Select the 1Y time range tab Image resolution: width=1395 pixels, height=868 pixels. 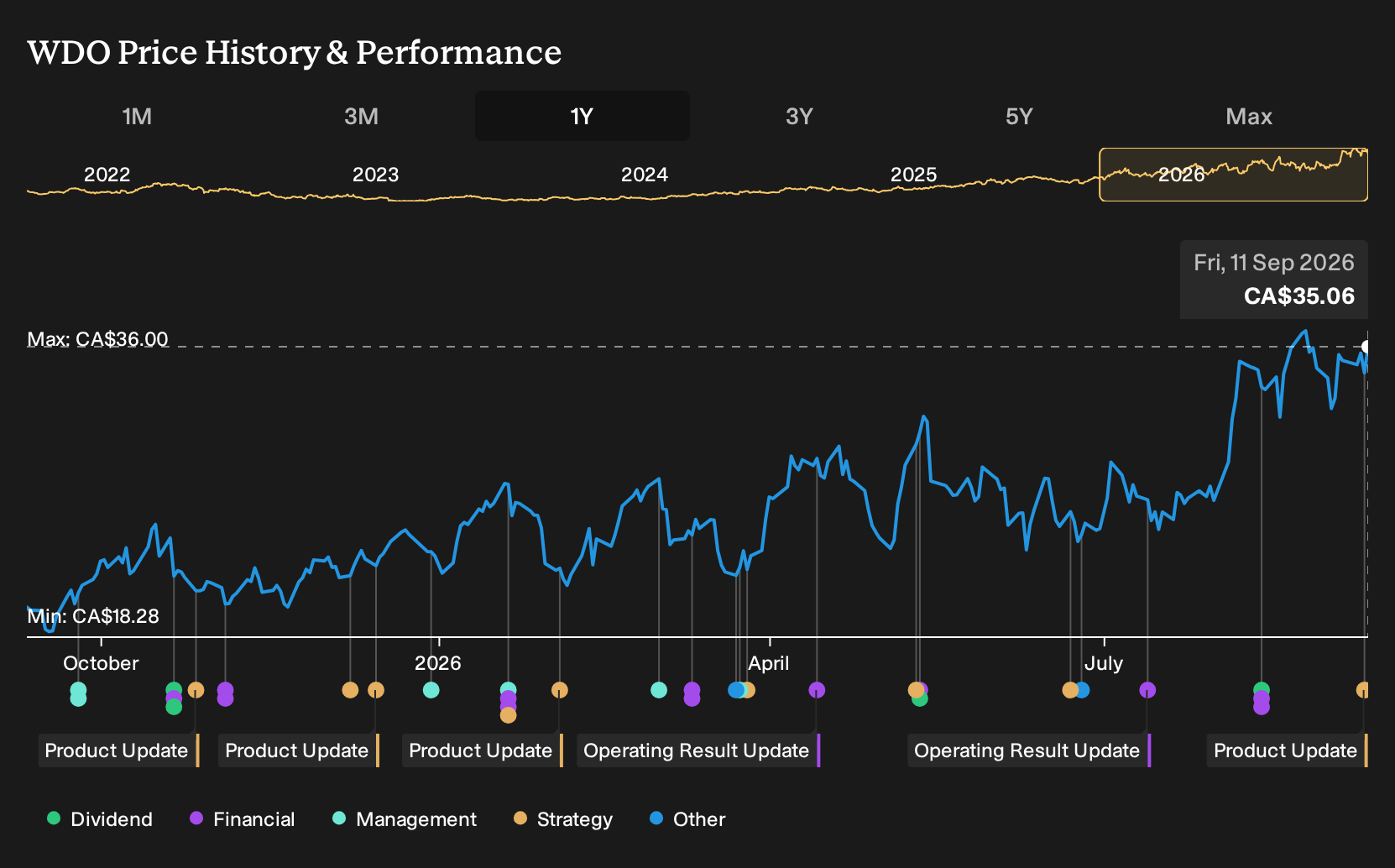(x=582, y=116)
